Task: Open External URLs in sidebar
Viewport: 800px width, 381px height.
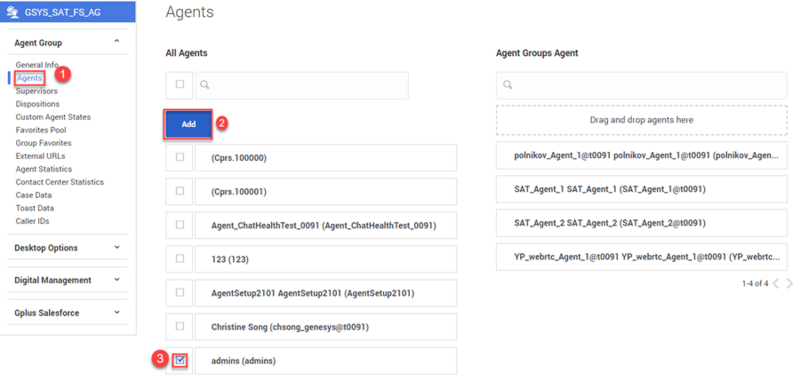Action: 40,156
